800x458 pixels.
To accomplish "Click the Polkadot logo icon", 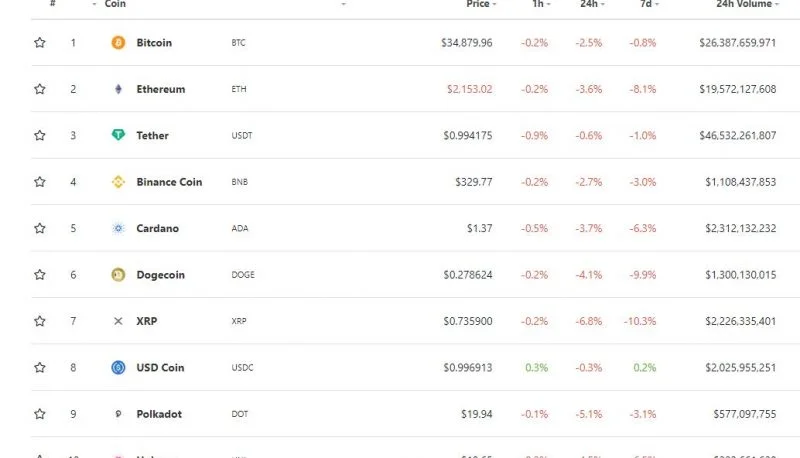I will click(118, 414).
